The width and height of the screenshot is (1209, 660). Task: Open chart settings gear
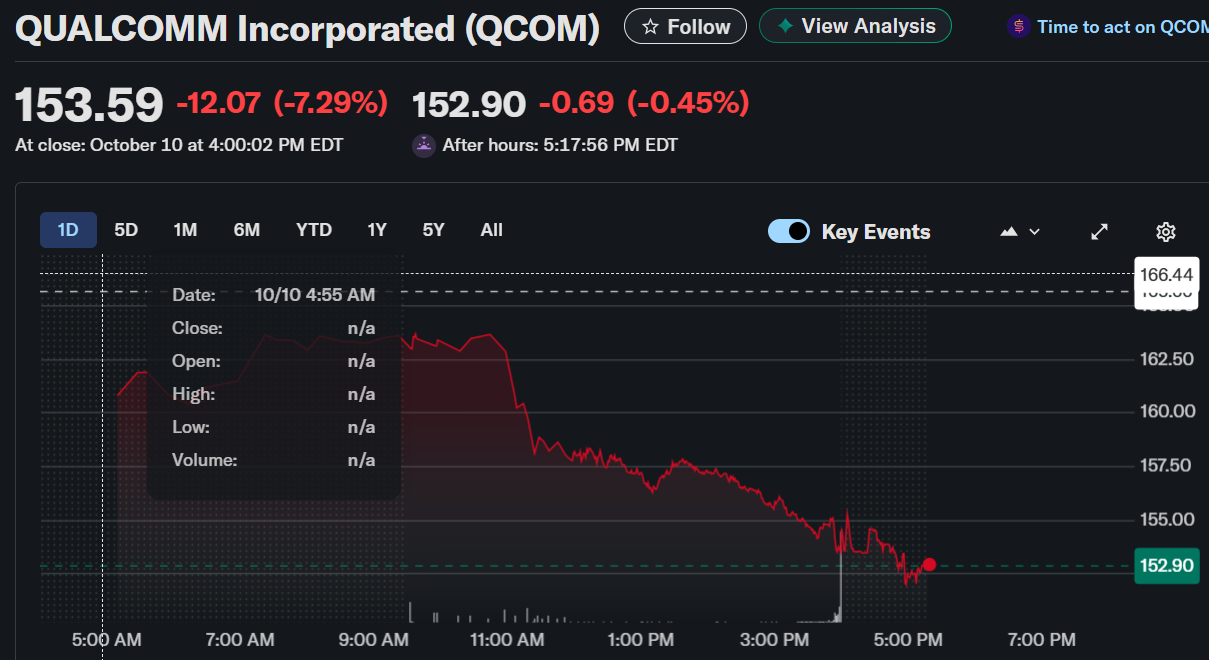point(1165,232)
